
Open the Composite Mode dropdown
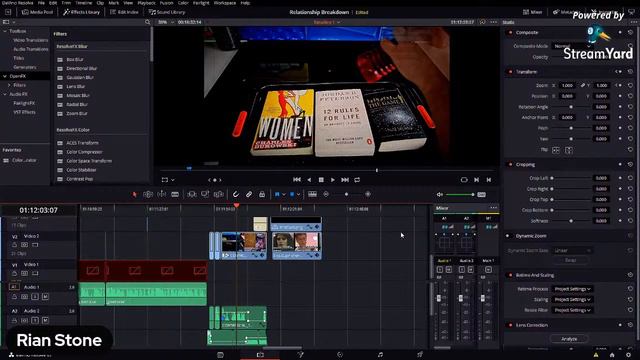[571, 46]
